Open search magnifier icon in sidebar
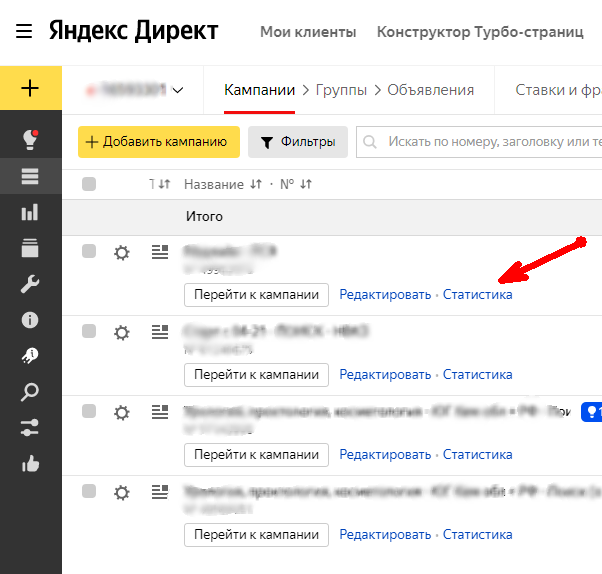 (30, 392)
